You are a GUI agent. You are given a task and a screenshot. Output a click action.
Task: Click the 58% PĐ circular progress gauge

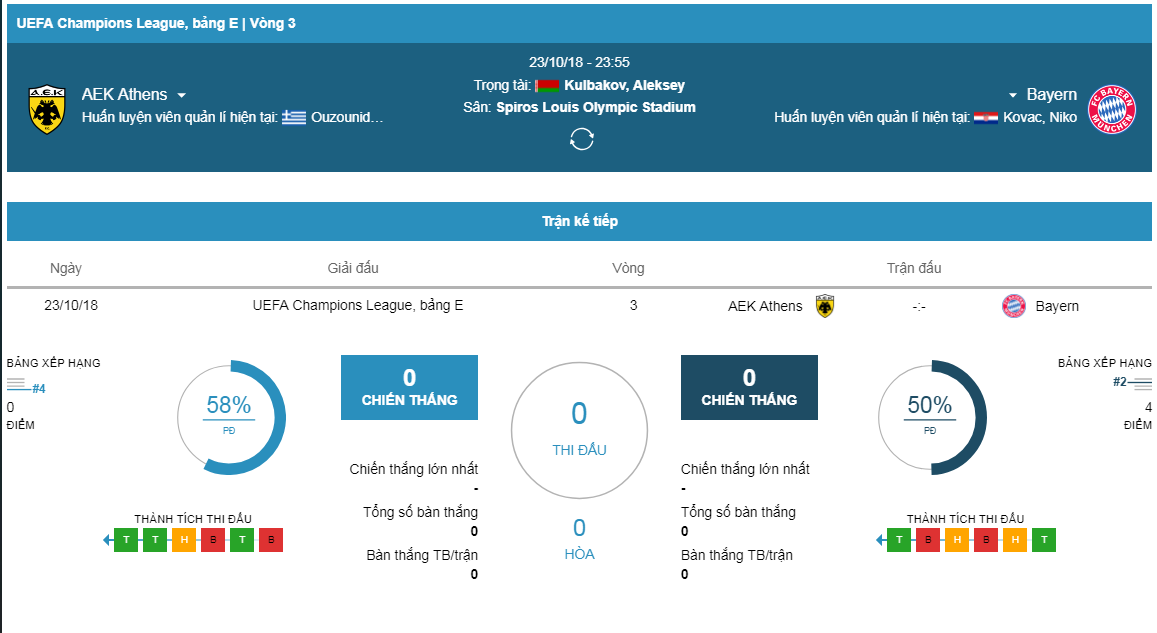[x=231, y=418]
